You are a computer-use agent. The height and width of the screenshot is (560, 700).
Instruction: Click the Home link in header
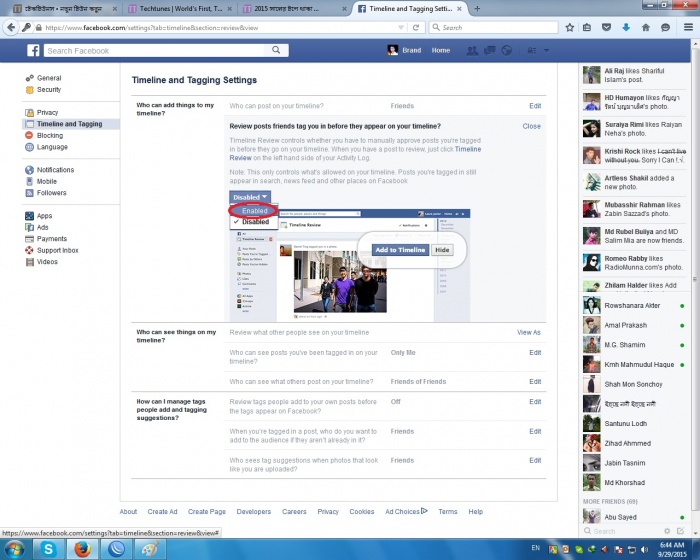tap(441, 50)
